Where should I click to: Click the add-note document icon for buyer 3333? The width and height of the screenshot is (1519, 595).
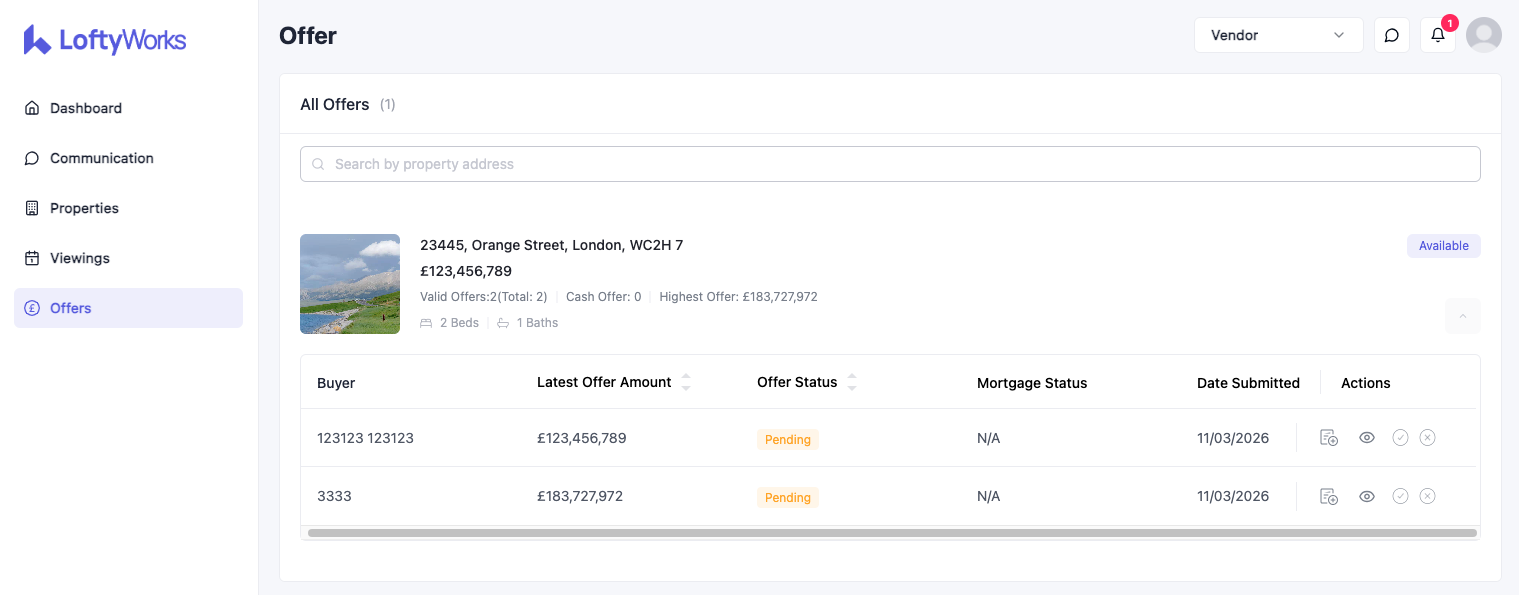click(1328, 497)
